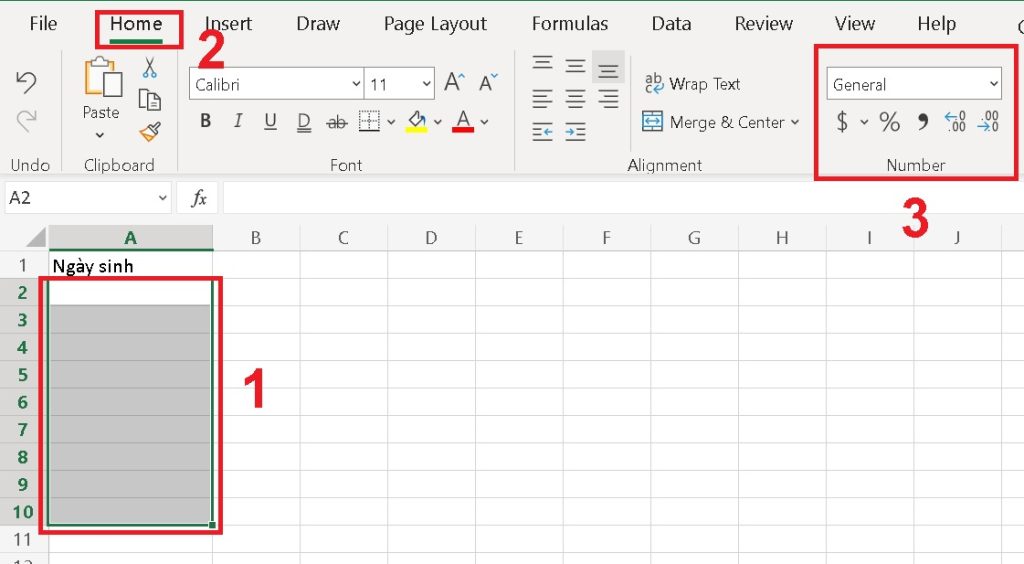Click Insert Function fx button
1024x564 pixels.
tap(199, 198)
